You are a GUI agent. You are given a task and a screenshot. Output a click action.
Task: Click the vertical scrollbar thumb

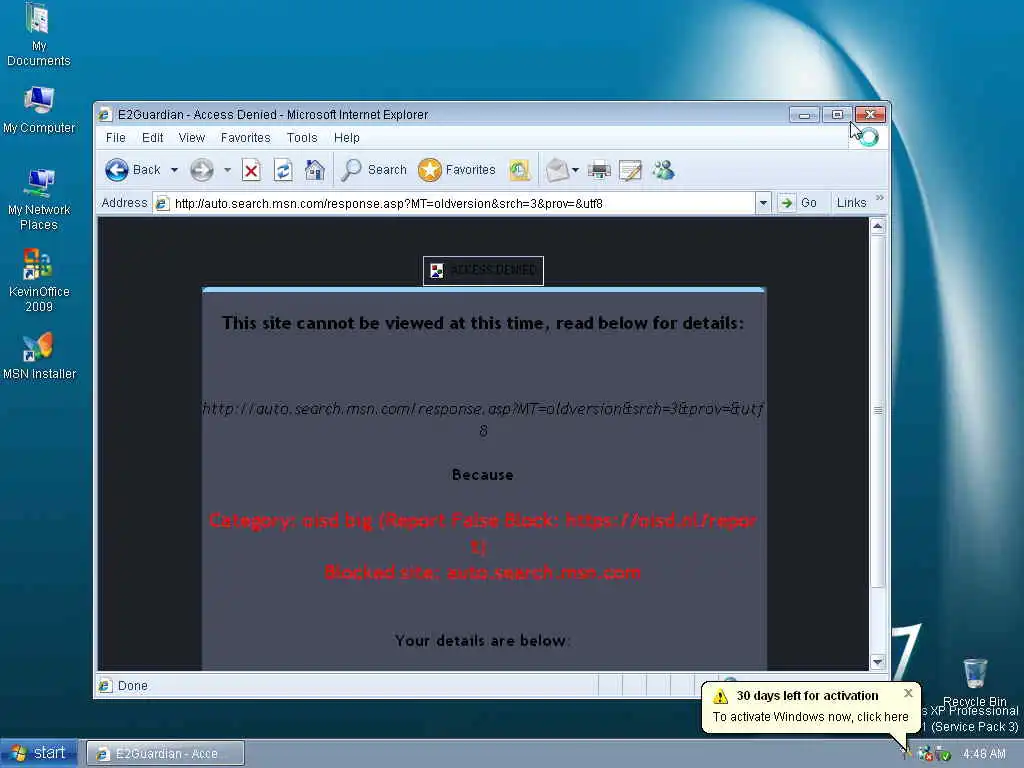878,411
